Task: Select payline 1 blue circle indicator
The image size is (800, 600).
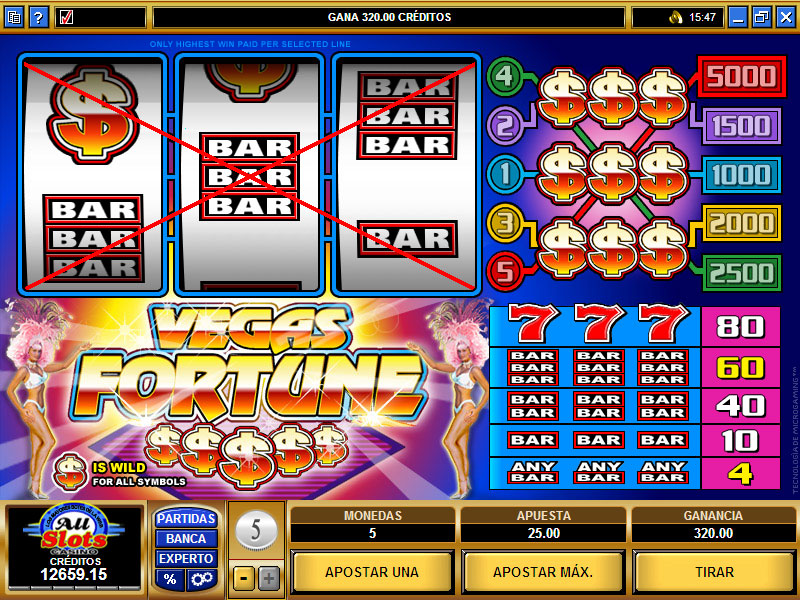Action: (x=505, y=174)
